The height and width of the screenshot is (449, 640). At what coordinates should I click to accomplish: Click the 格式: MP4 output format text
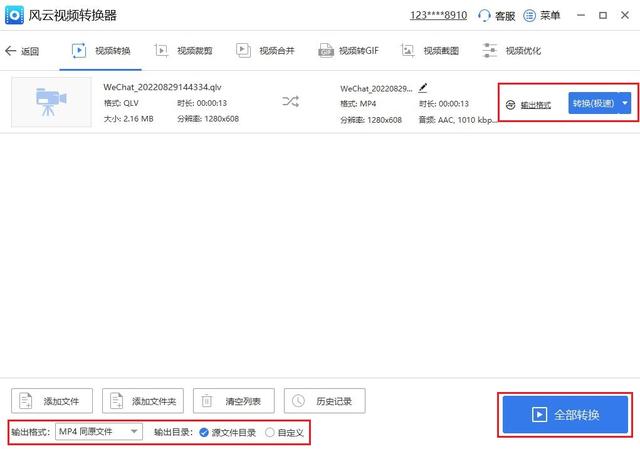click(x=358, y=104)
